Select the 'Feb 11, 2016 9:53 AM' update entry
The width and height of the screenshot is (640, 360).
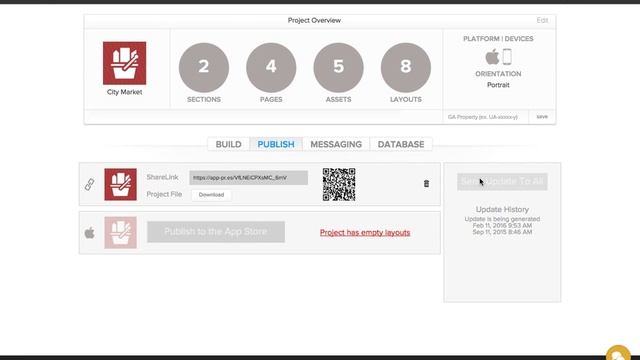click(x=502, y=225)
